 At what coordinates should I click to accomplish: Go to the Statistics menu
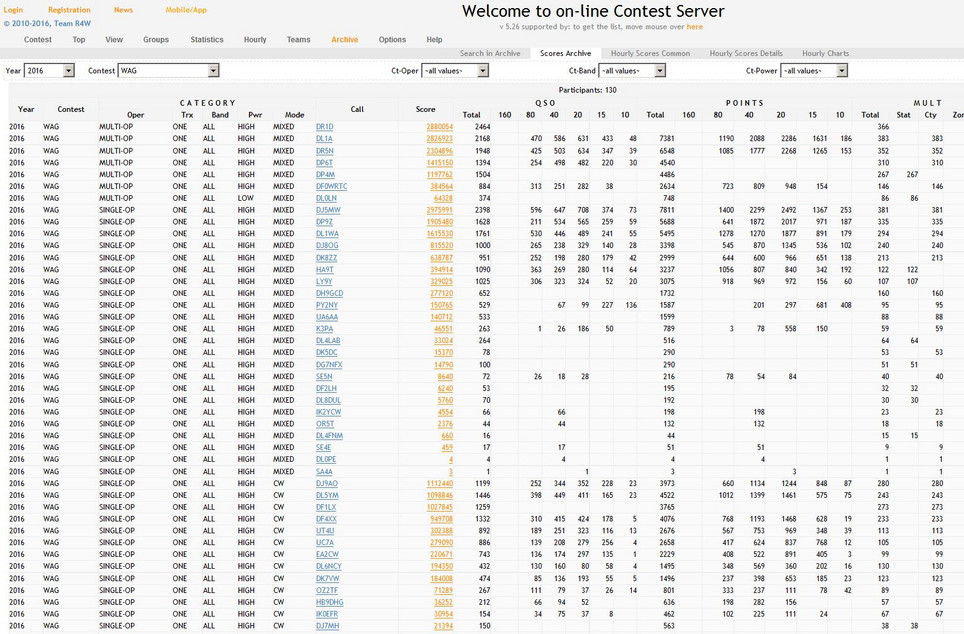[207, 39]
